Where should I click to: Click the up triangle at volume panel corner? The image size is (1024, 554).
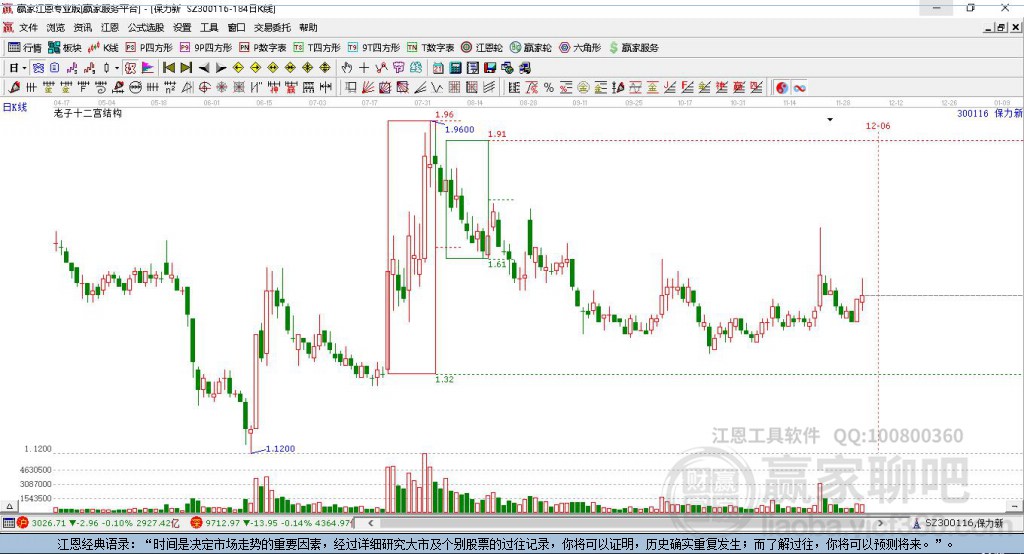coord(9,506)
